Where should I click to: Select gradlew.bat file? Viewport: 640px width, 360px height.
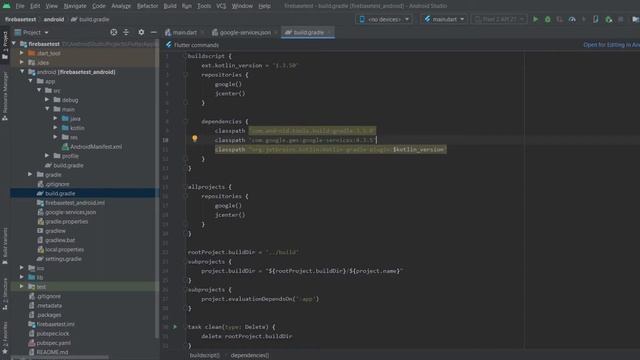[x=56, y=240]
